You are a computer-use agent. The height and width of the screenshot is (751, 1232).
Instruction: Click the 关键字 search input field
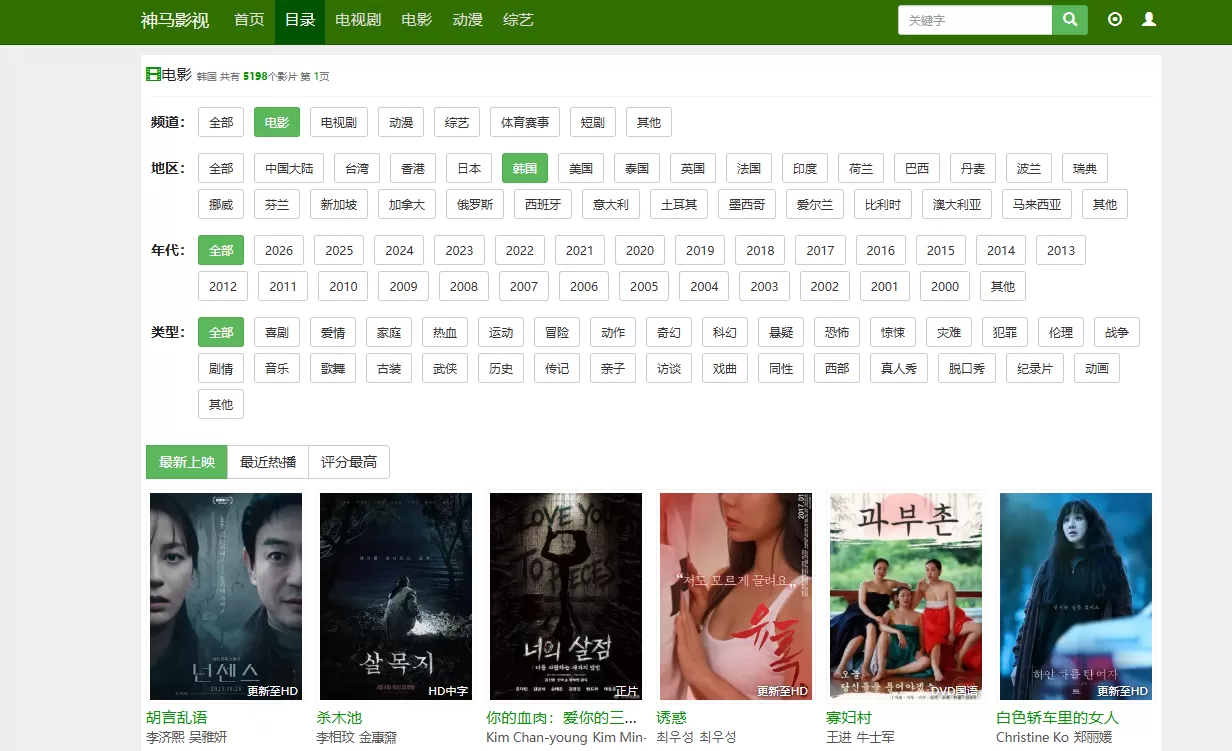(x=975, y=20)
